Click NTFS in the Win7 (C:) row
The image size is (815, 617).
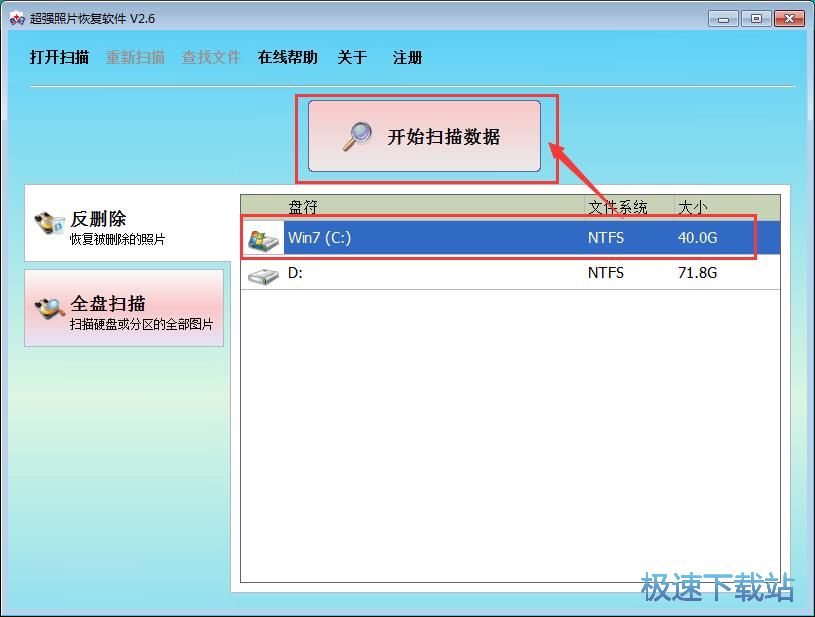click(606, 238)
